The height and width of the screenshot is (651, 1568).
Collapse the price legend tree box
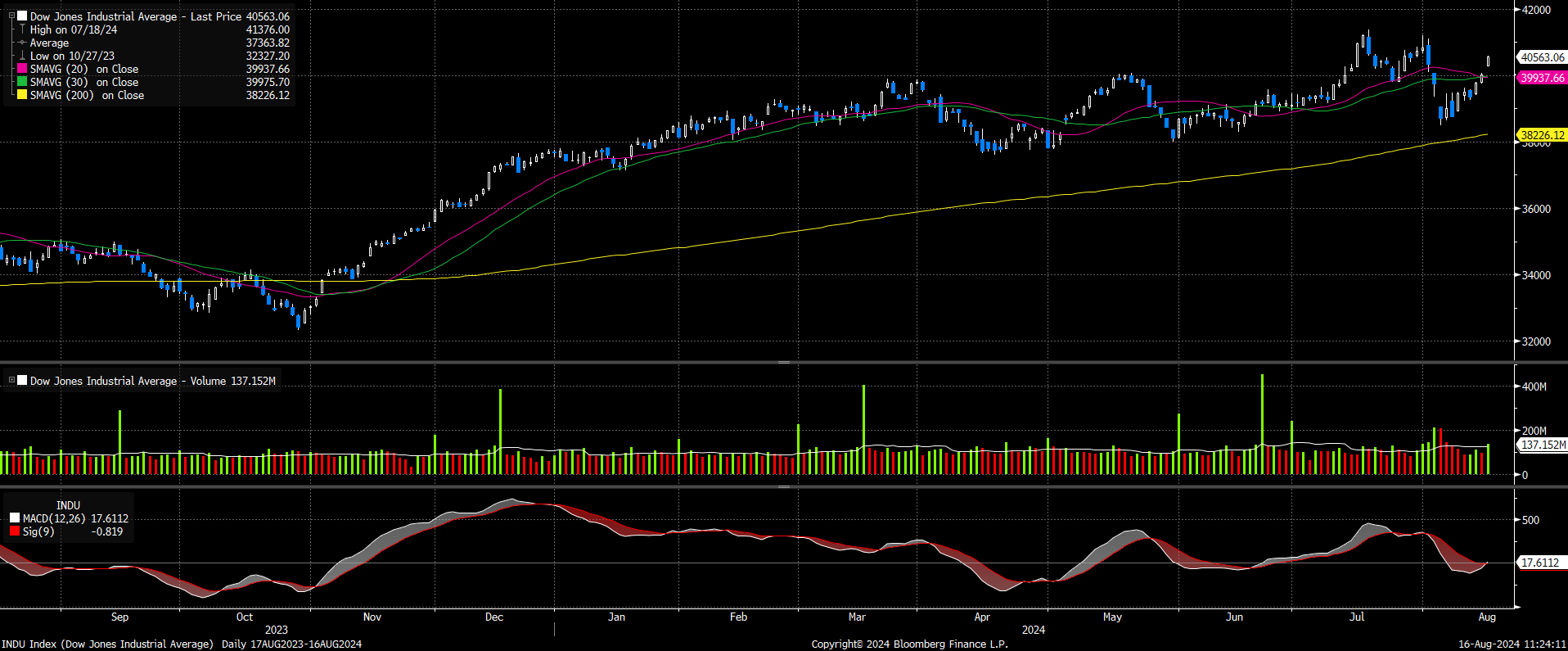[x=11, y=16]
